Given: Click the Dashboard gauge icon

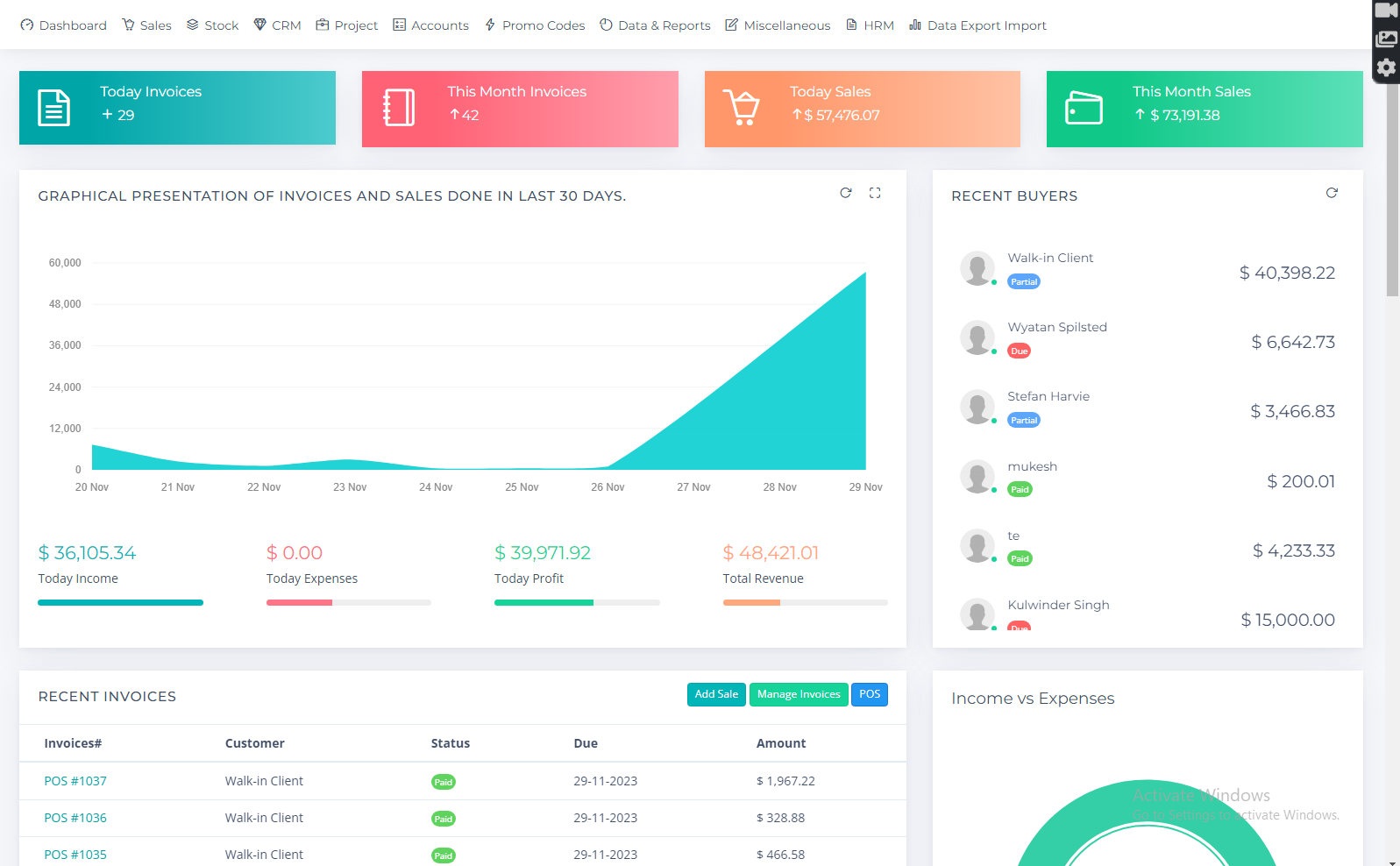Looking at the screenshot, I should (27, 25).
